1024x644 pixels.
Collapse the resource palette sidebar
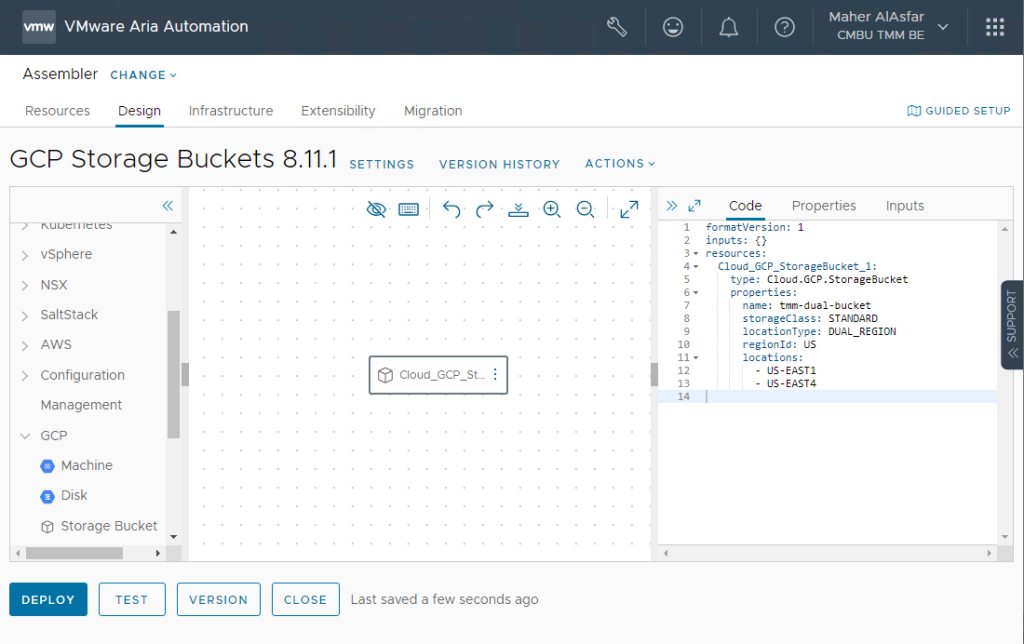tap(168, 205)
